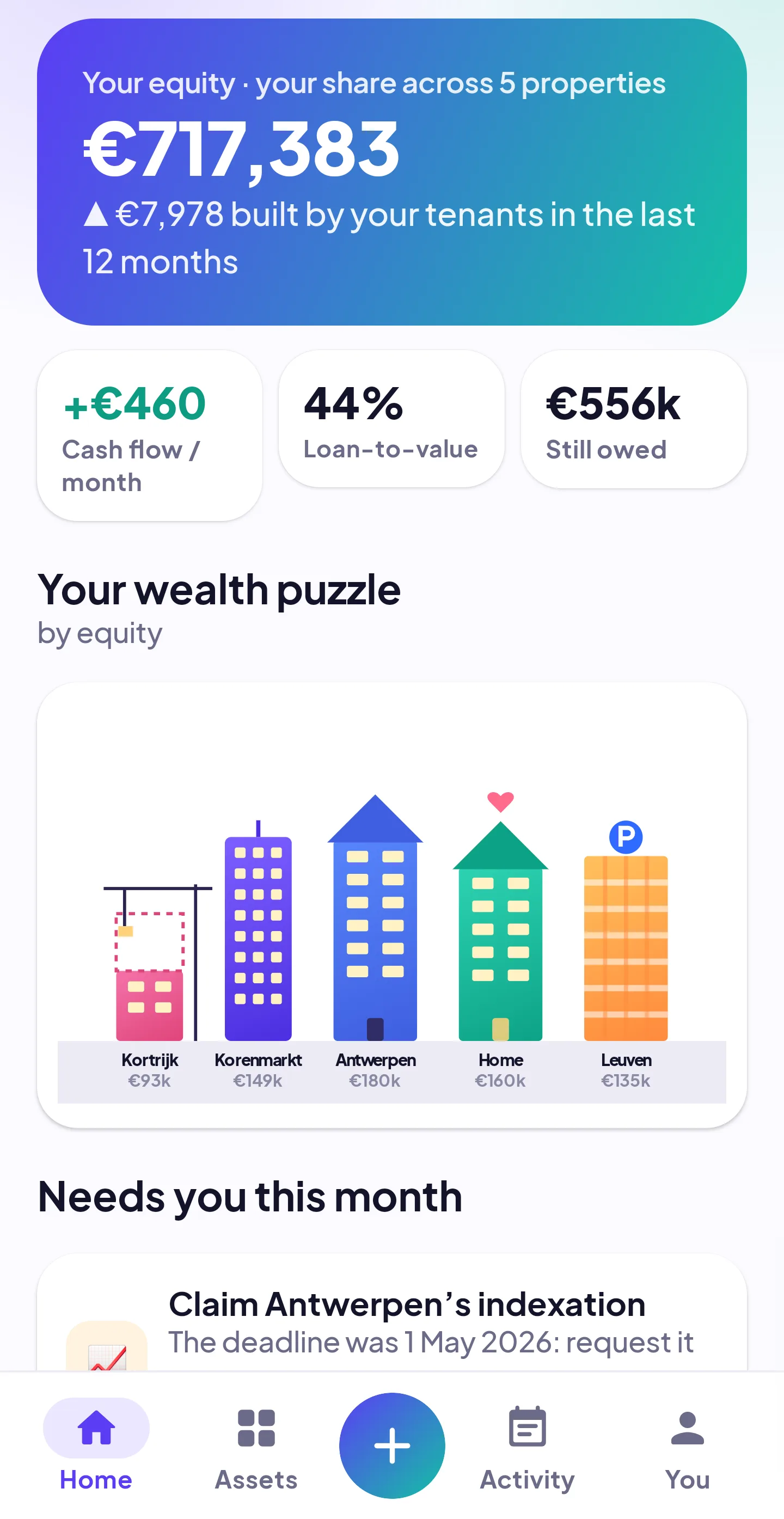Open the €556k Still owed card
This screenshot has height=1519, width=784.
click(634, 419)
